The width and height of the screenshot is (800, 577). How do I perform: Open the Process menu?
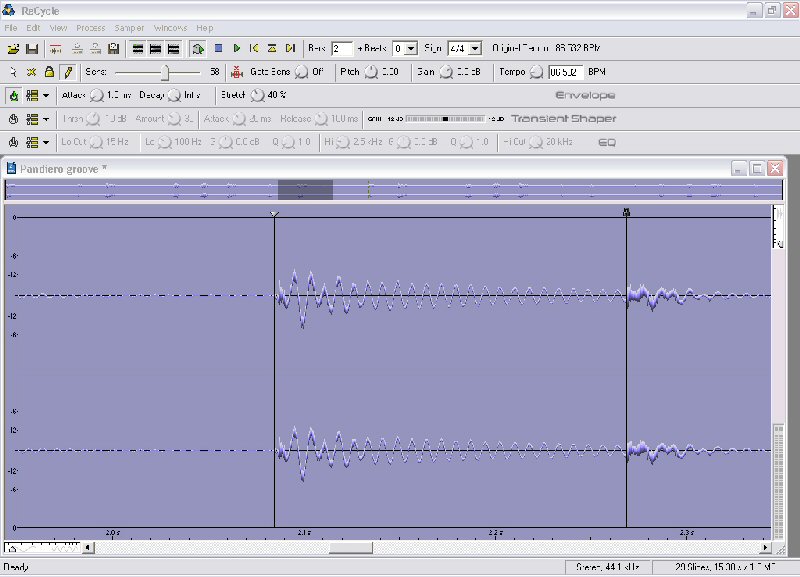90,28
